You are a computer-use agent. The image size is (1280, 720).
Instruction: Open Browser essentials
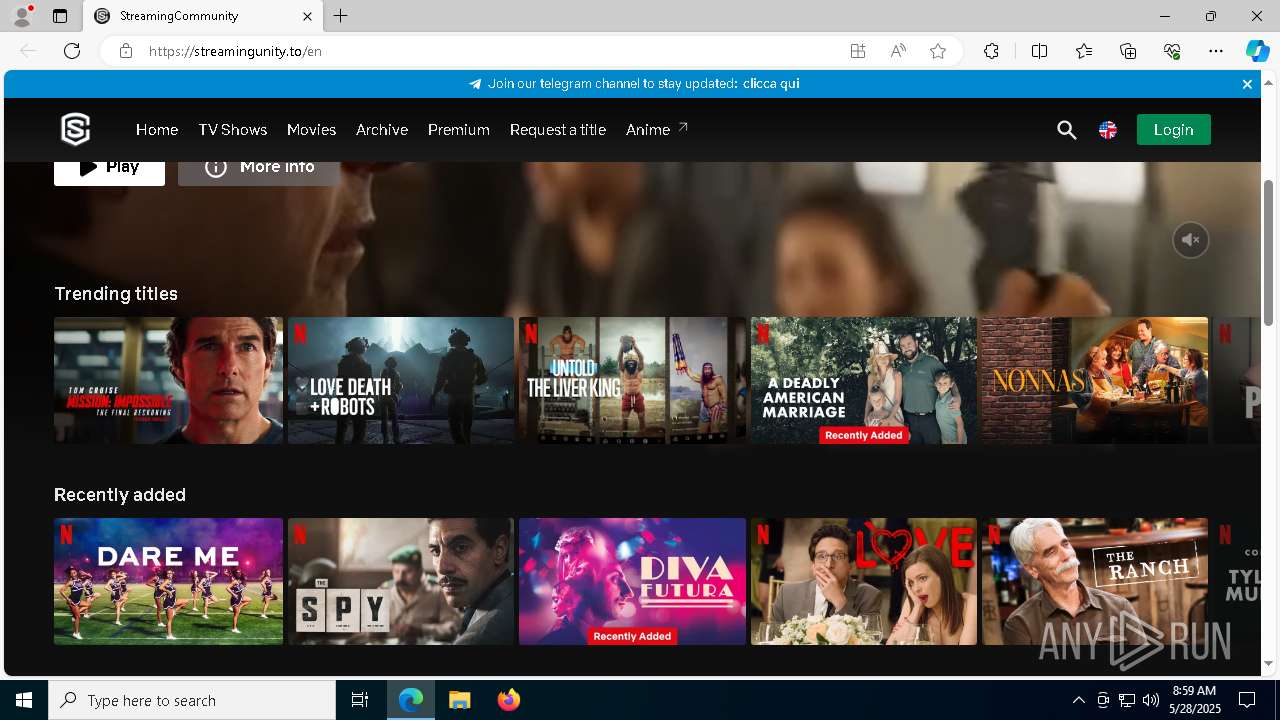click(x=1172, y=51)
